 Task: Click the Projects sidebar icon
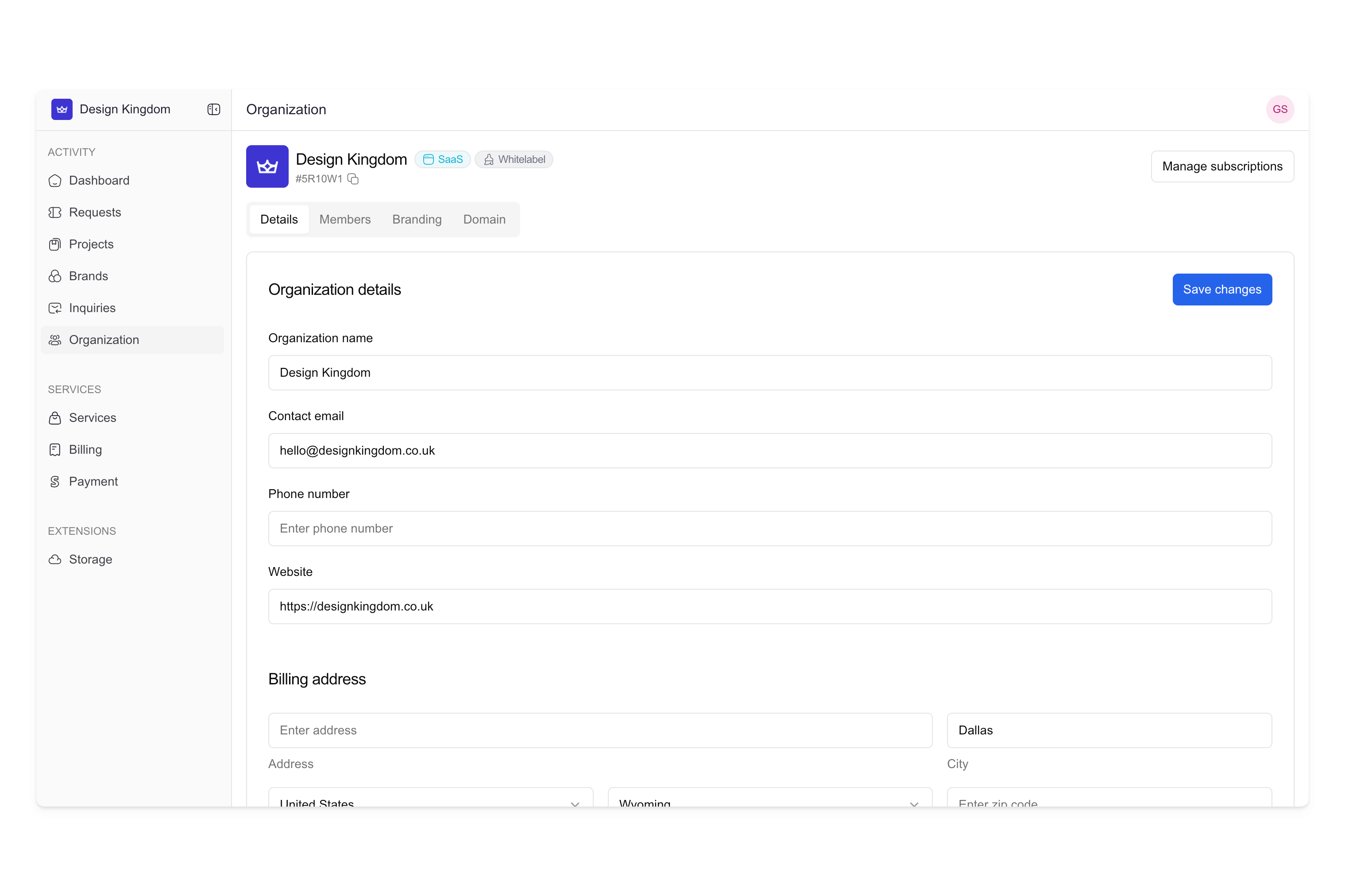coord(55,244)
